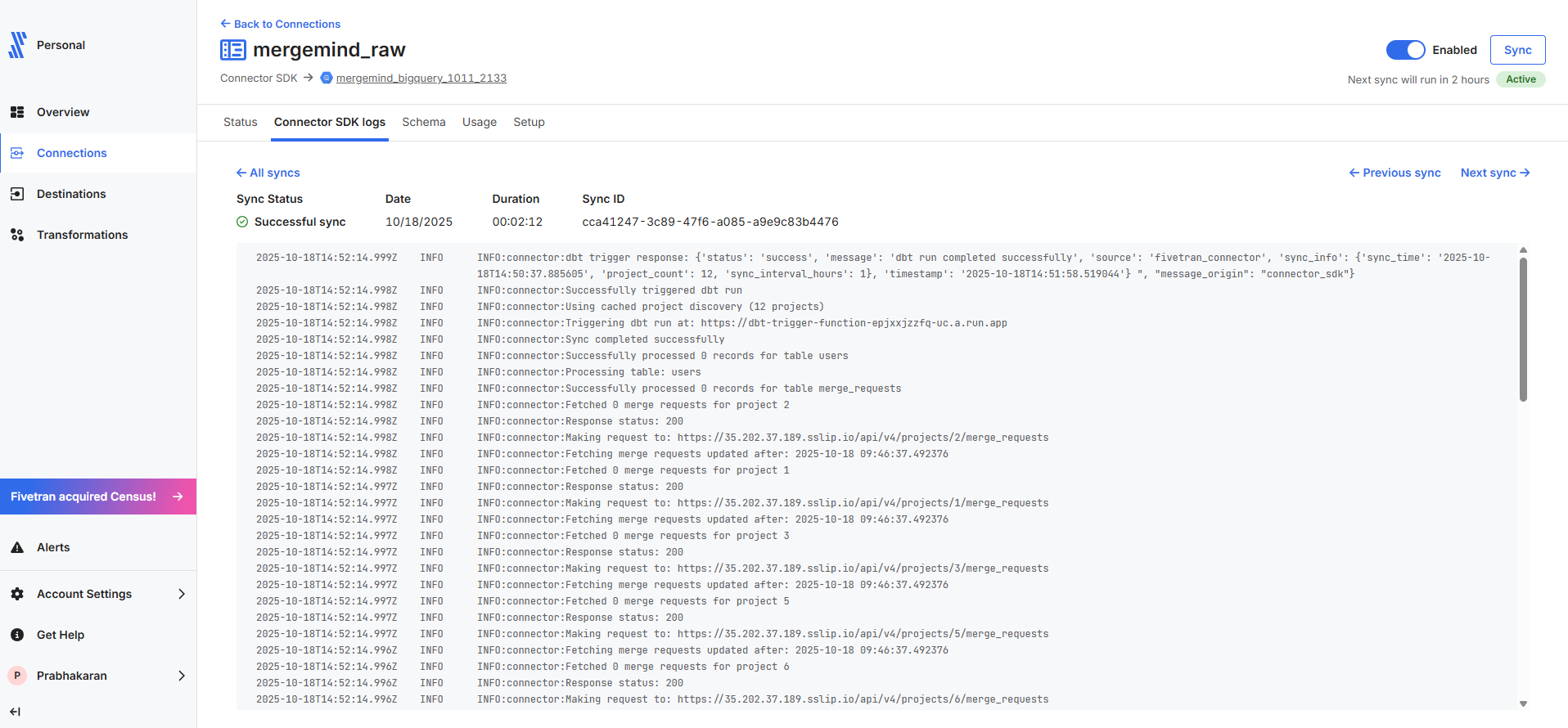This screenshot has width=1568, height=728.
Task: Click log line 'Processing table: users'
Action: [x=589, y=372]
